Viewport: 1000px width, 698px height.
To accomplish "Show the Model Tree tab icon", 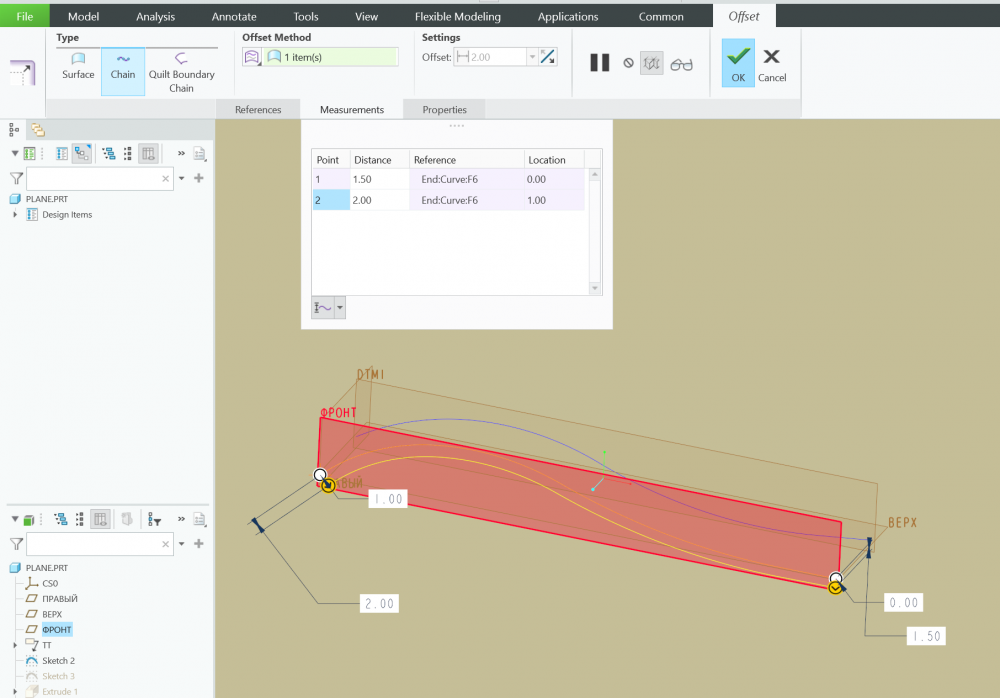I will [x=14, y=130].
